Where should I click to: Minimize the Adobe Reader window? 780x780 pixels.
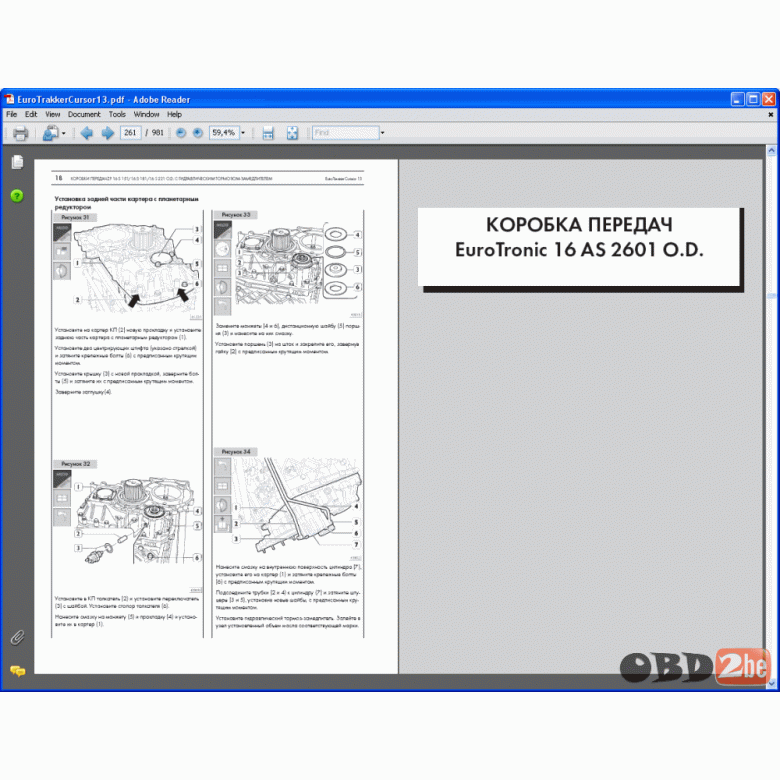[737, 99]
